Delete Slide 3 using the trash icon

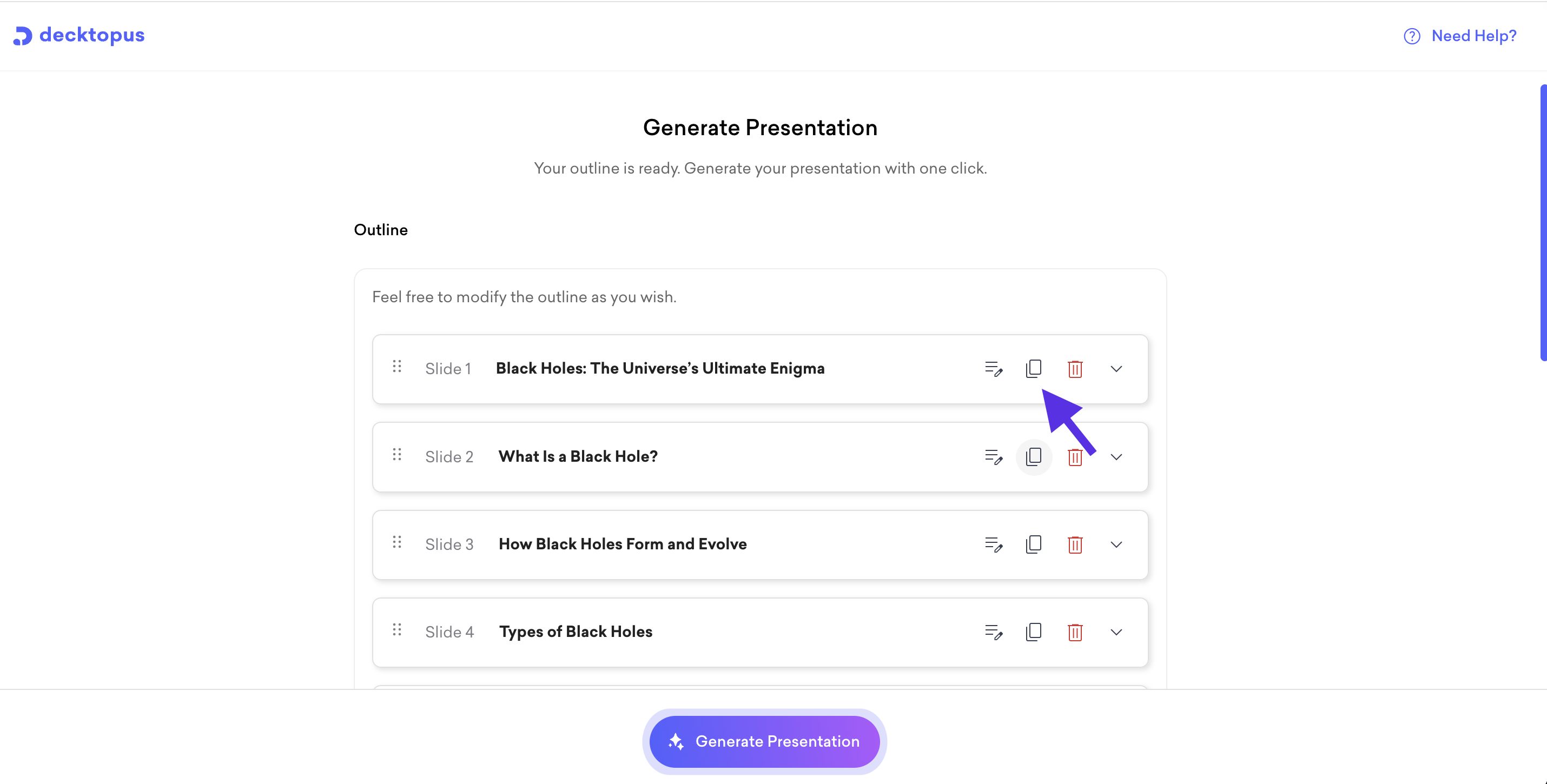coord(1074,544)
